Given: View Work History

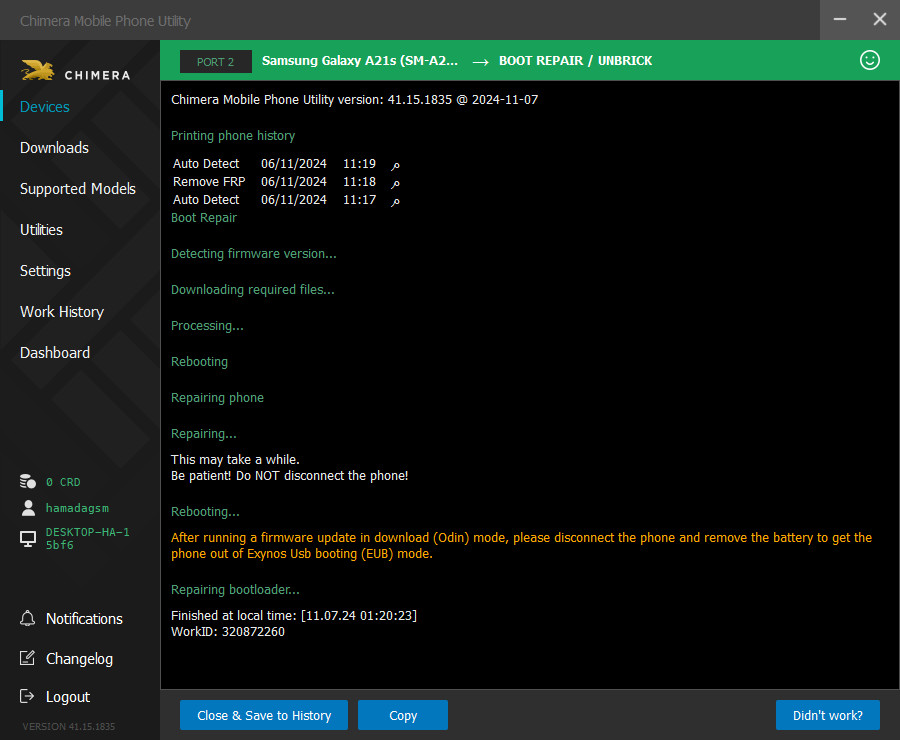Looking at the screenshot, I should pos(62,312).
